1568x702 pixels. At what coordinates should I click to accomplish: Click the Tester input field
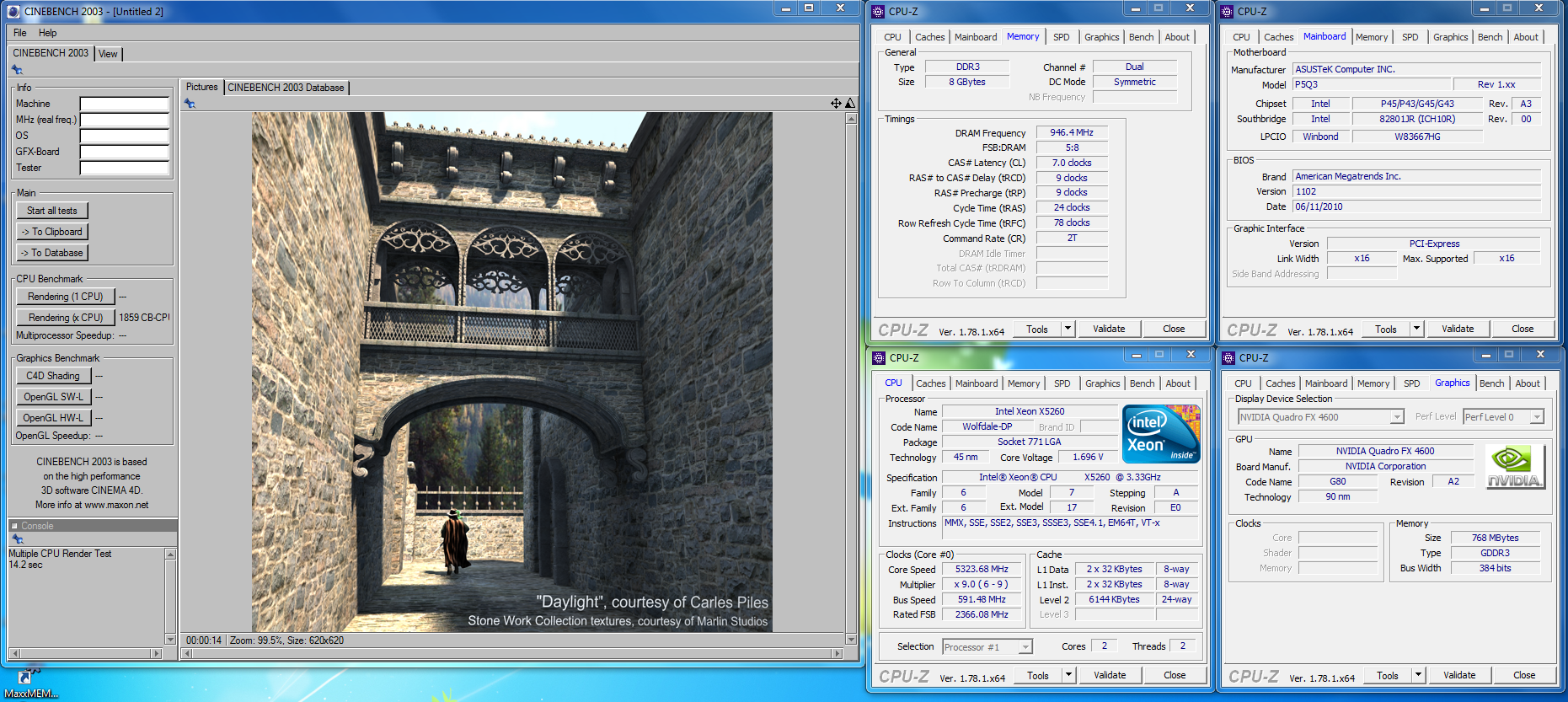click(125, 168)
